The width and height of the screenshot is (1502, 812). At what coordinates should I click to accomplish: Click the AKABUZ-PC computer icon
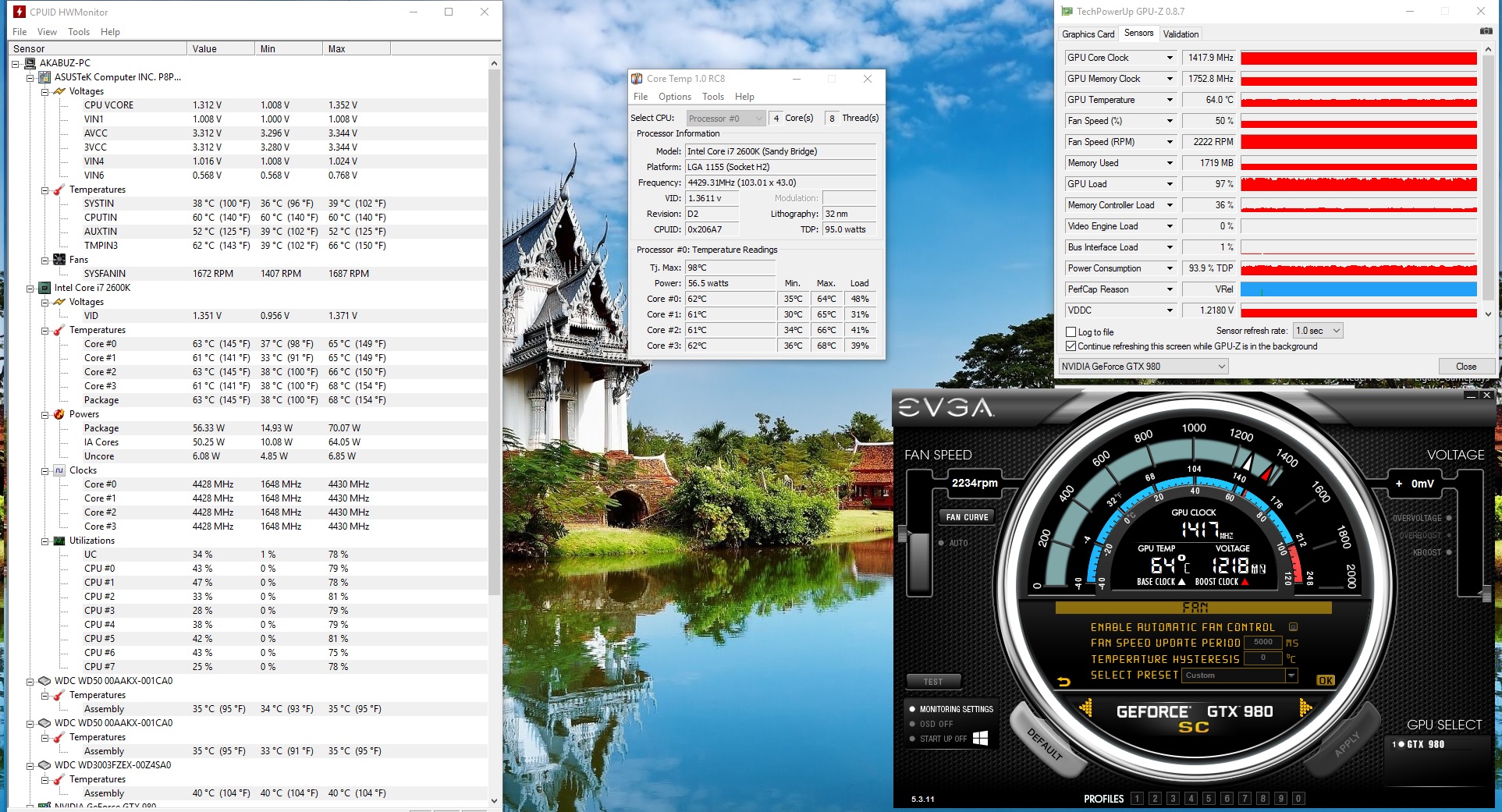pos(30,63)
